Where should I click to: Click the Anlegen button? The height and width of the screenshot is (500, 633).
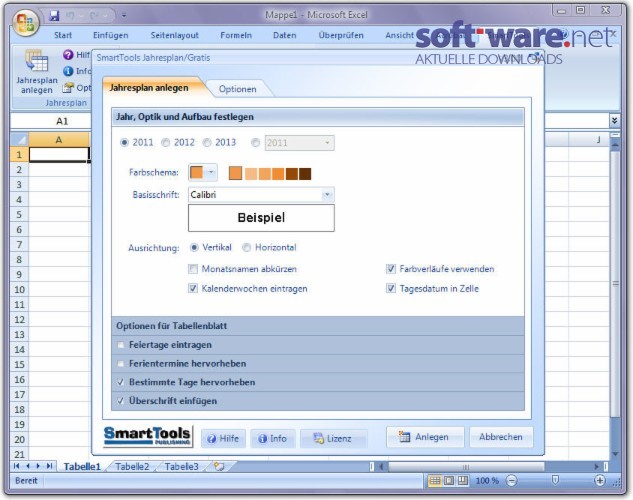(425, 437)
